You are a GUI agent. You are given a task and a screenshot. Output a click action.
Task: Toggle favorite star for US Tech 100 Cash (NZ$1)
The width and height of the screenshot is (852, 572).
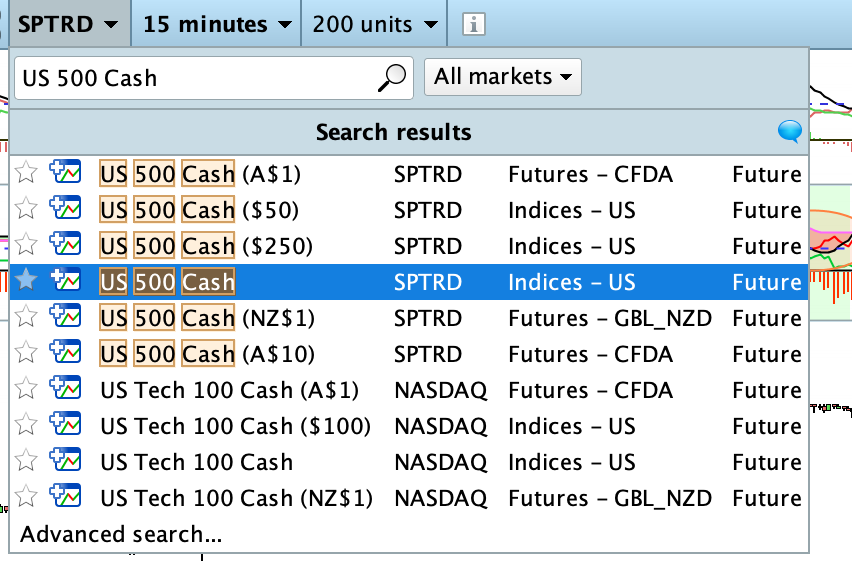coord(27,498)
